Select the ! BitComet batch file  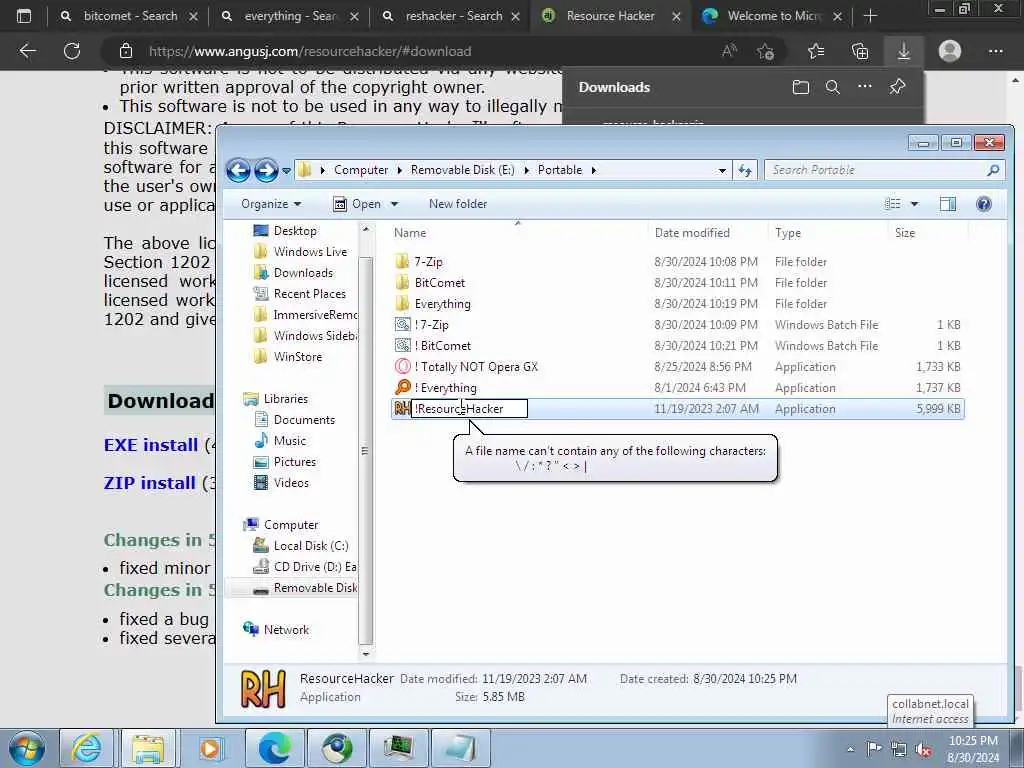tap(678, 345)
